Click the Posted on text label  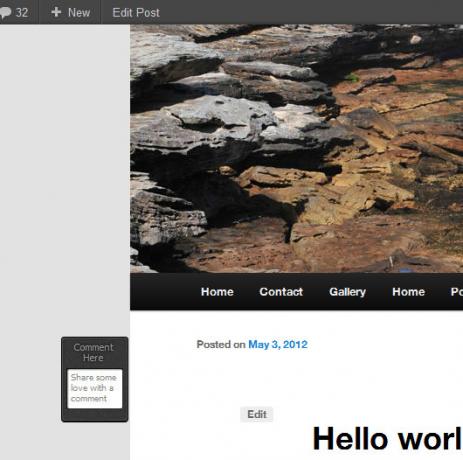coord(221,344)
